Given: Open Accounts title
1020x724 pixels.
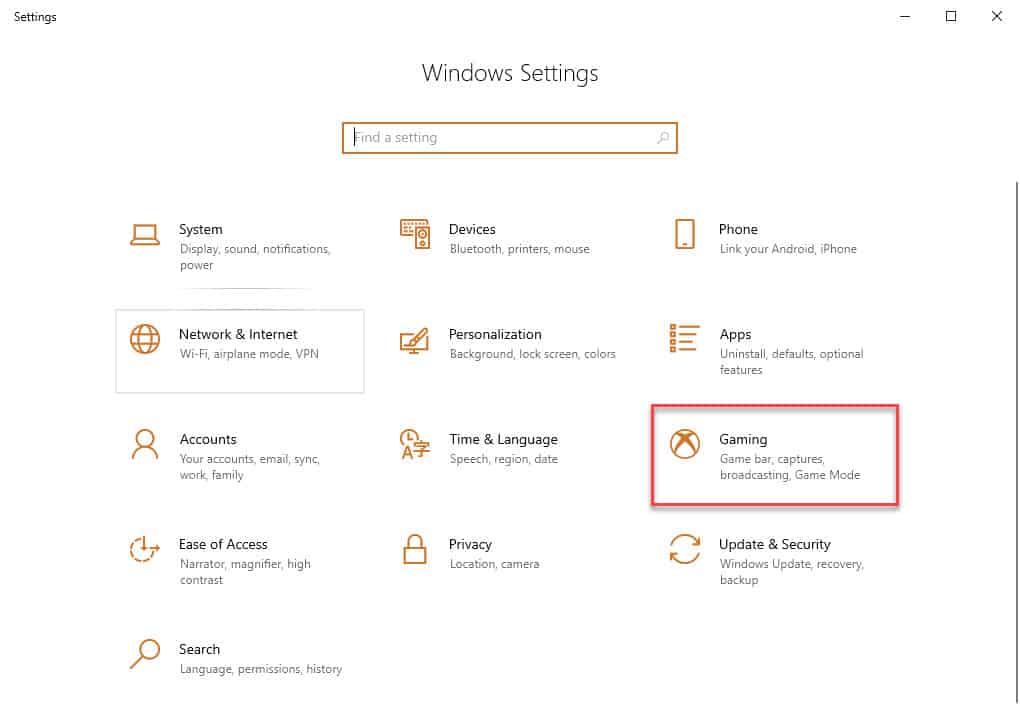Looking at the screenshot, I should (x=208, y=440).
